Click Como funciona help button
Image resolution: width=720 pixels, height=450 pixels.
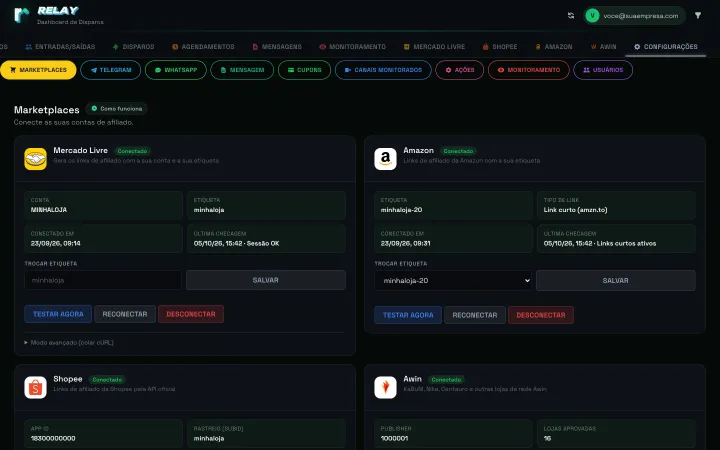point(117,109)
